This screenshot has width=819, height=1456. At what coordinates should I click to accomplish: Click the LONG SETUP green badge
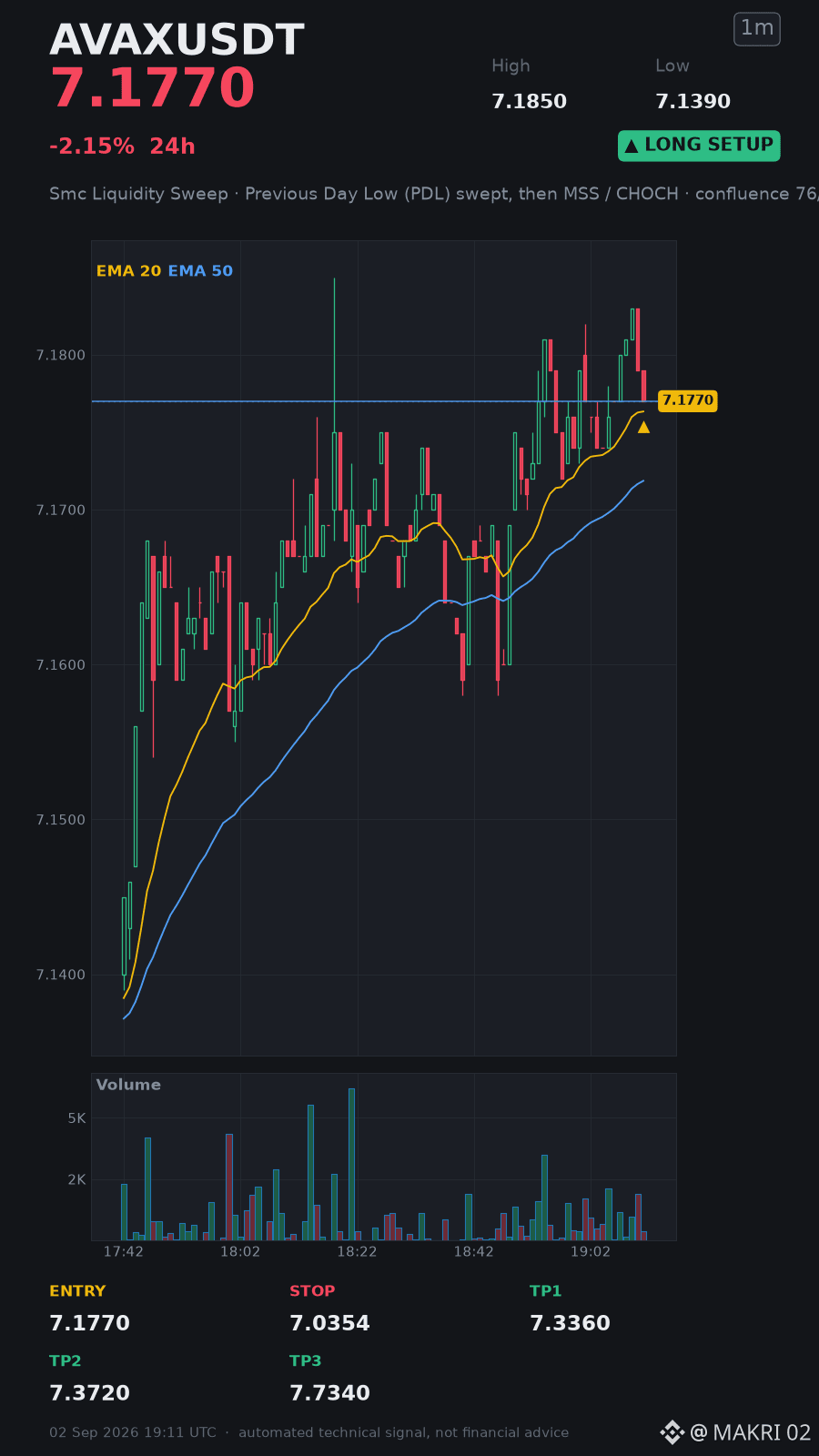click(699, 146)
